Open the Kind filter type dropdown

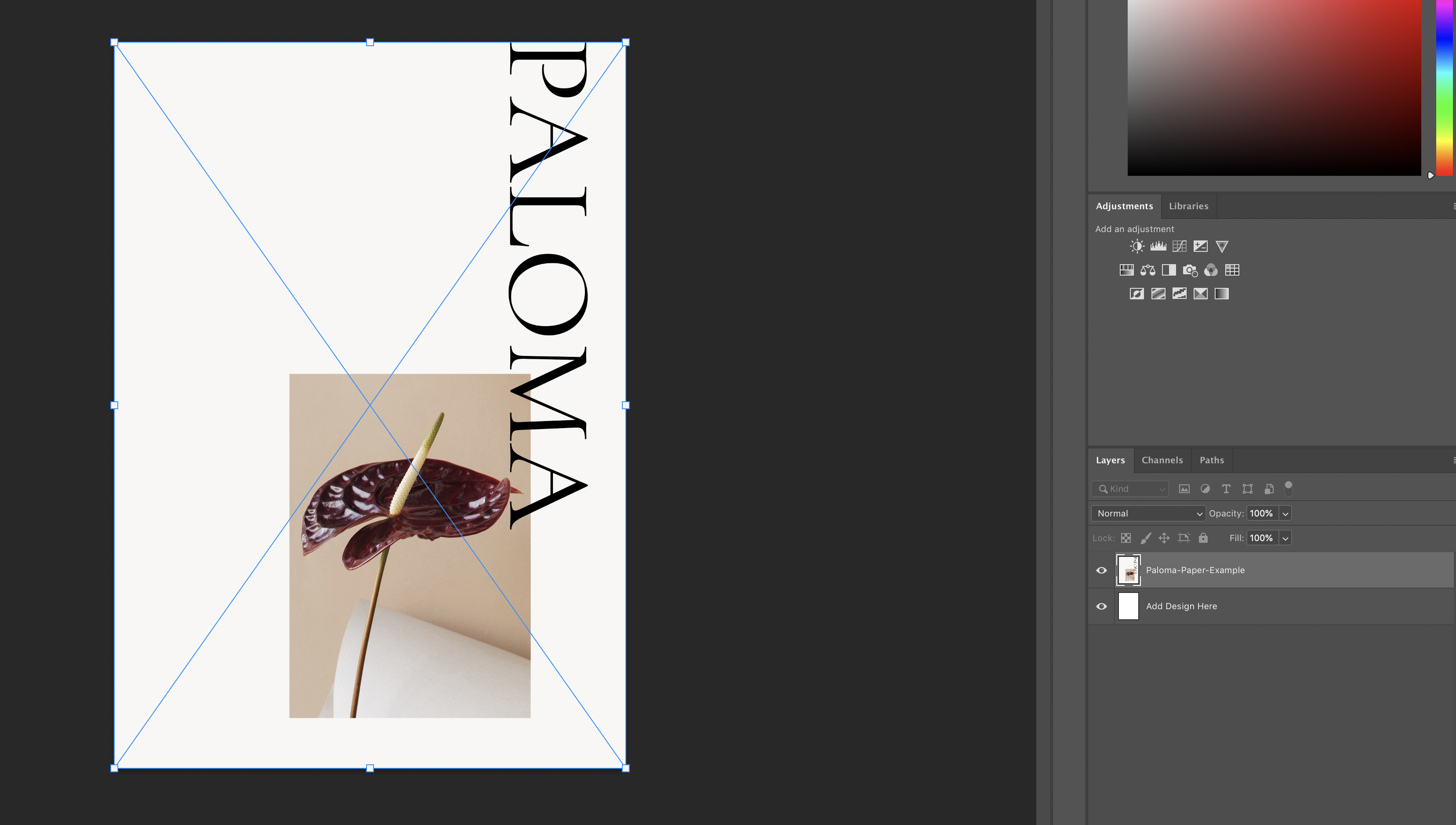(1130, 488)
